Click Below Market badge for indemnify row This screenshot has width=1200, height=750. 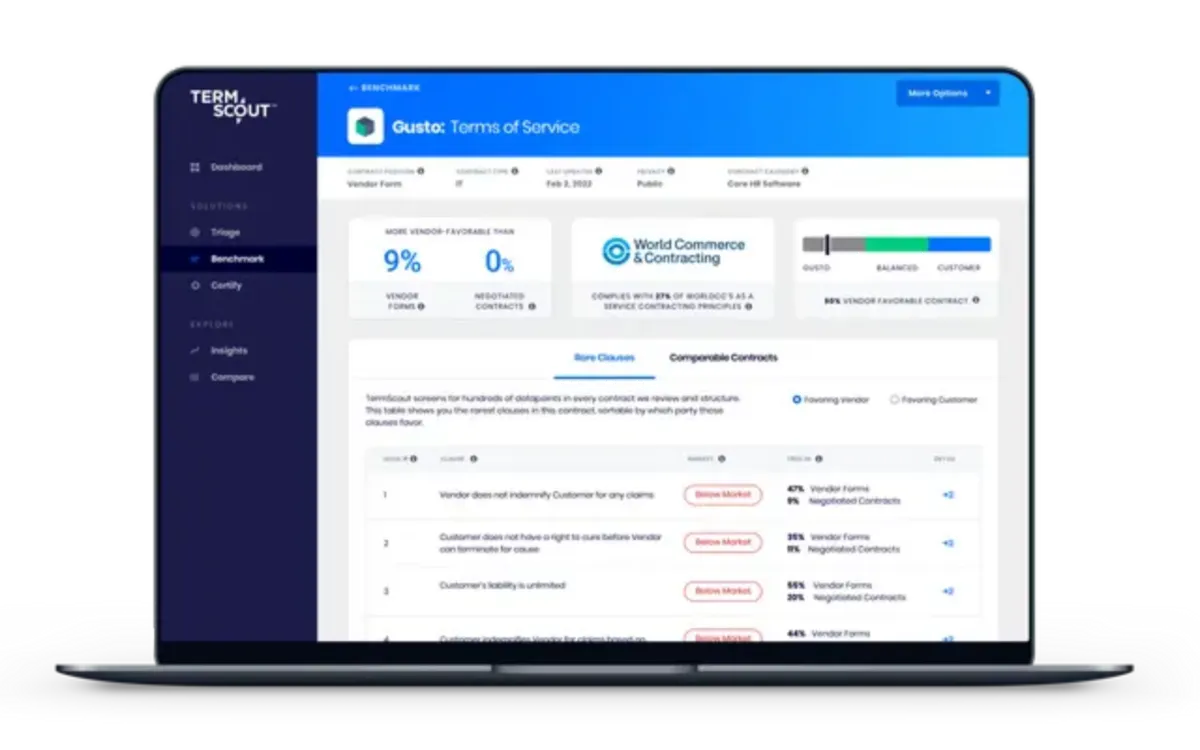click(x=723, y=494)
